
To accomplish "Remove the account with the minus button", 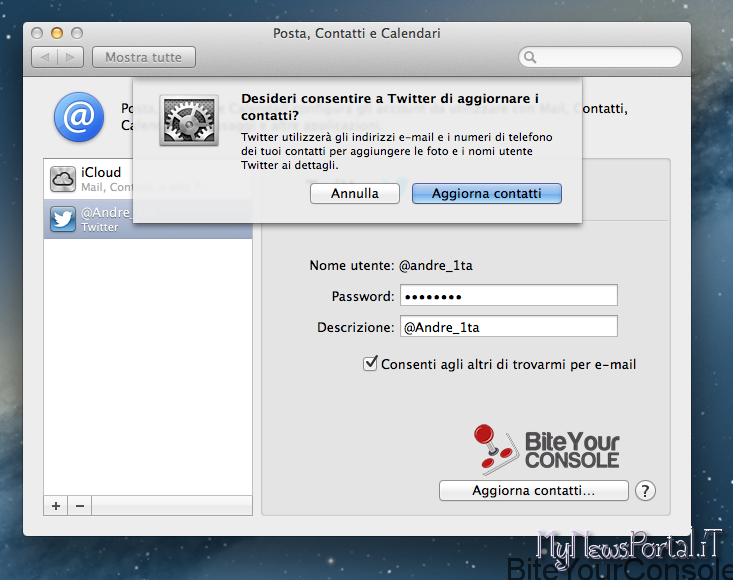I will click(x=80, y=506).
